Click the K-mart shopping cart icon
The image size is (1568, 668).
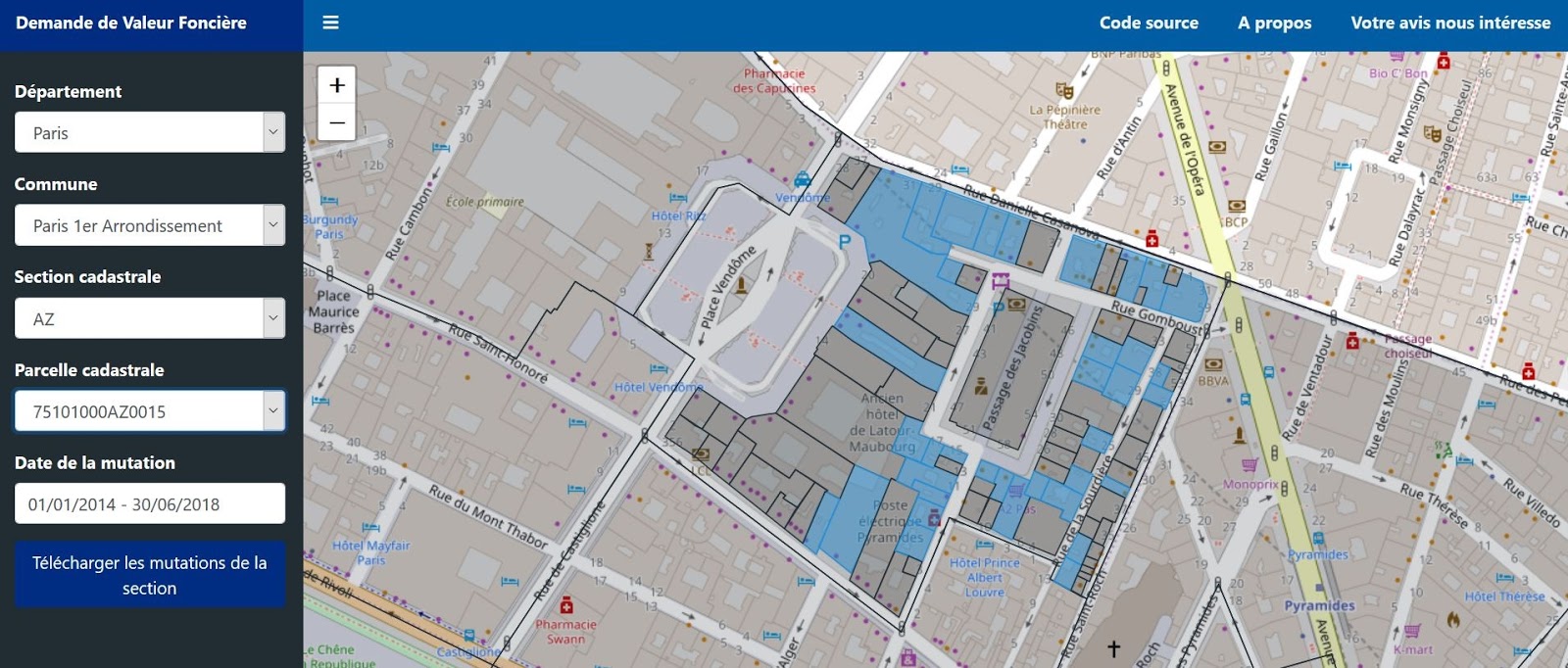coord(1412,631)
